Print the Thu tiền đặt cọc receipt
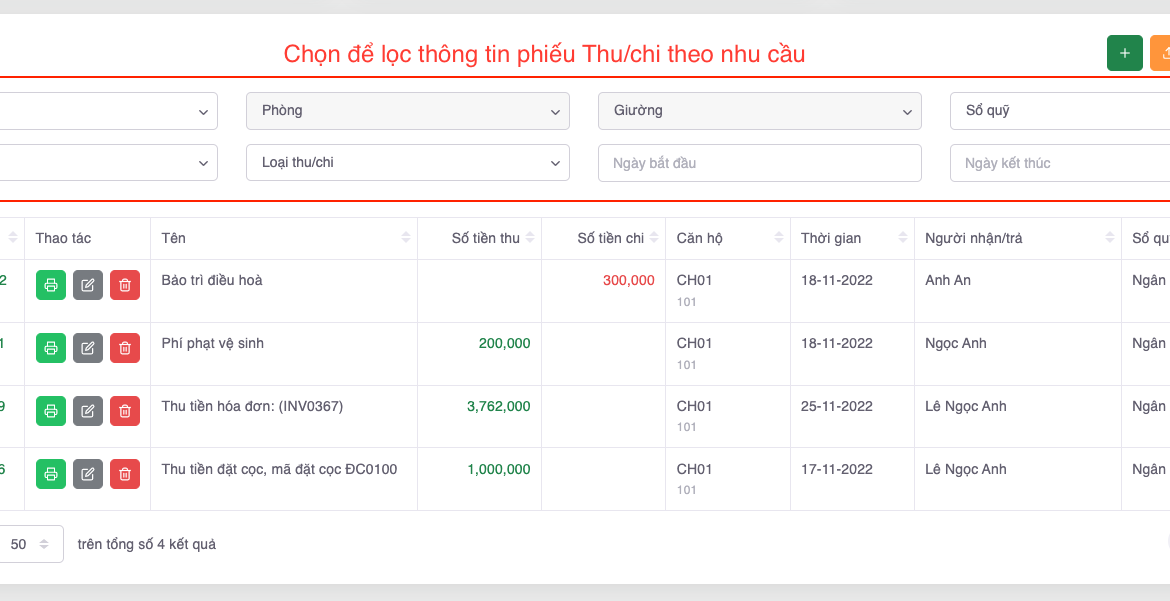1170x601 pixels. coord(51,474)
